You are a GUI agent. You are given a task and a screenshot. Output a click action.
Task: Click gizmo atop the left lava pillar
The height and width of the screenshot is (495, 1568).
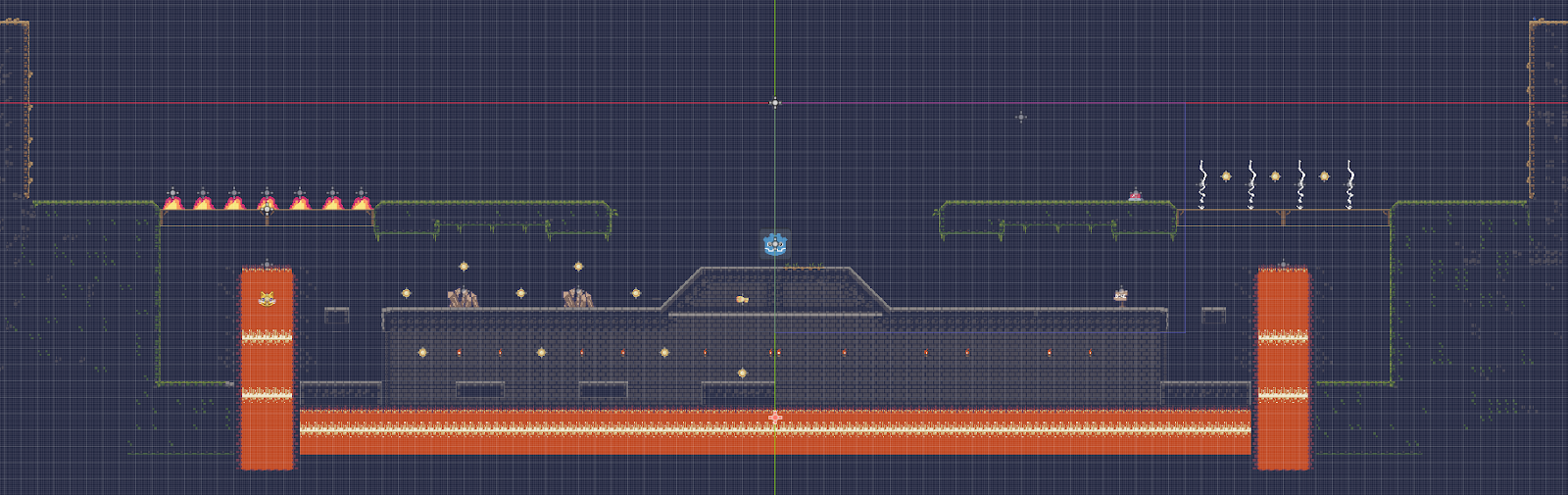pyautogui.click(x=267, y=264)
